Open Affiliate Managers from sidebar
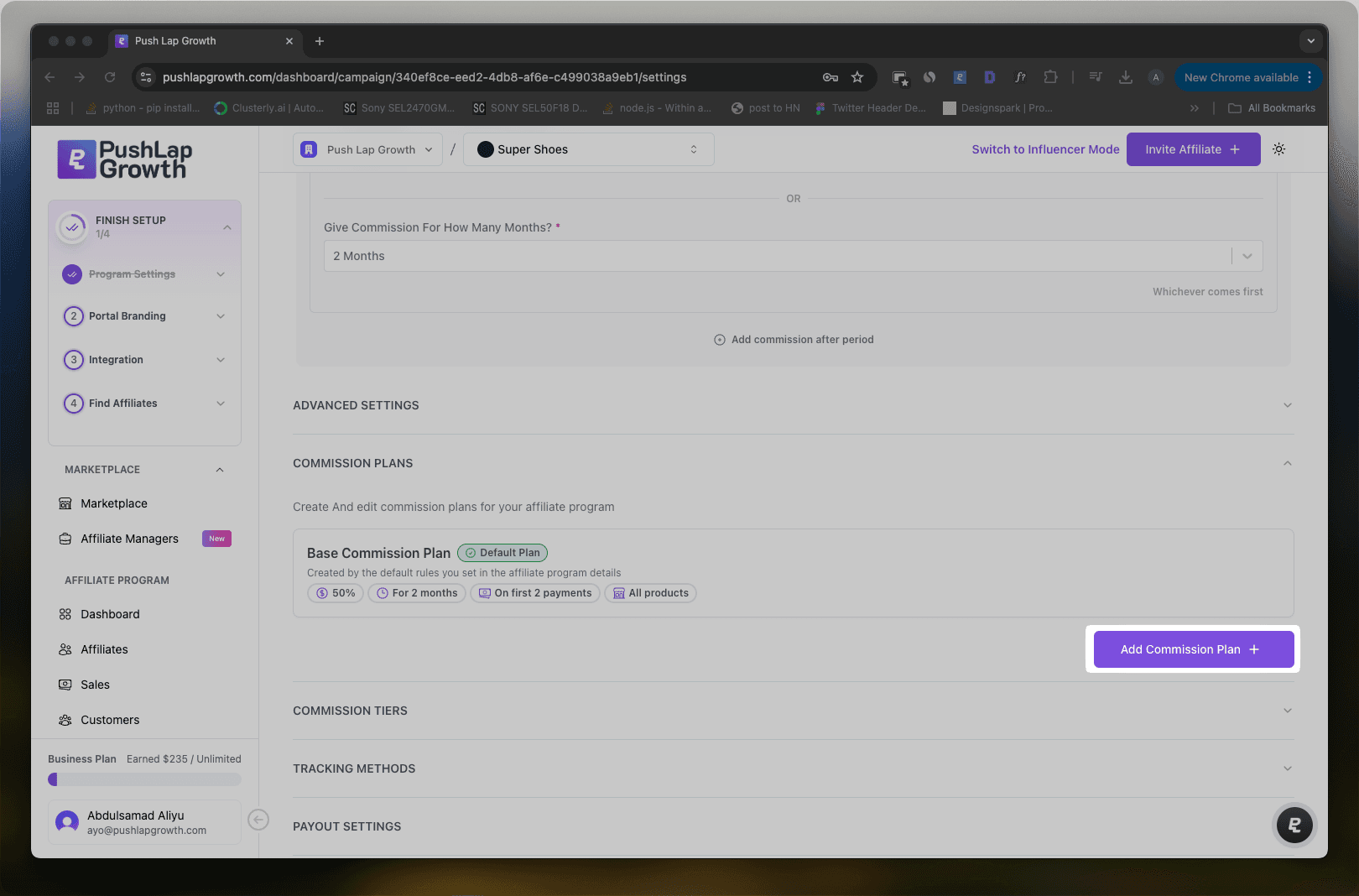The height and width of the screenshot is (896, 1359). [x=129, y=539]
